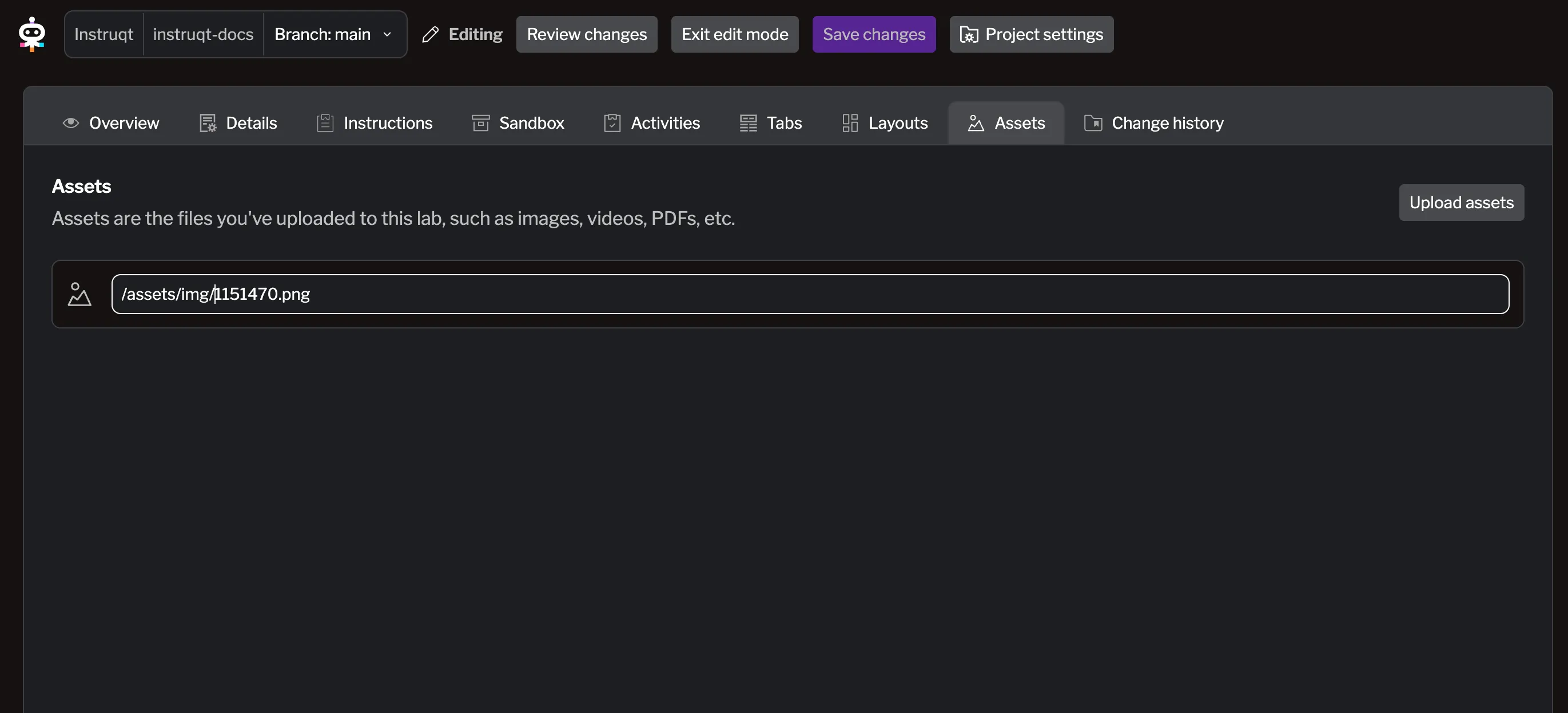Click the Upload assets button
Image resolution: width=1568 pixels, height=713 pixels.
(x=1461, y=203)
